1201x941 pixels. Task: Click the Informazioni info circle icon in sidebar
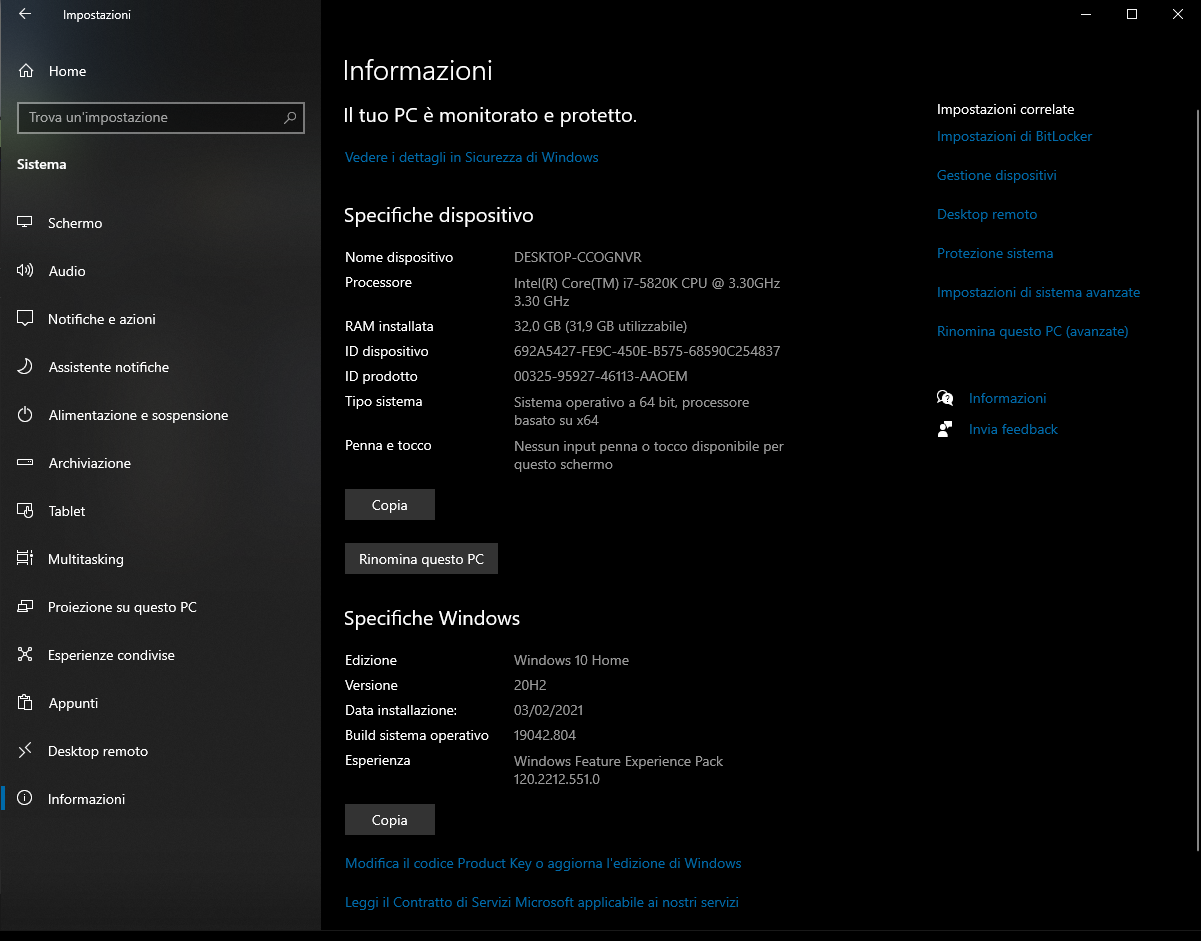point(26,799)
